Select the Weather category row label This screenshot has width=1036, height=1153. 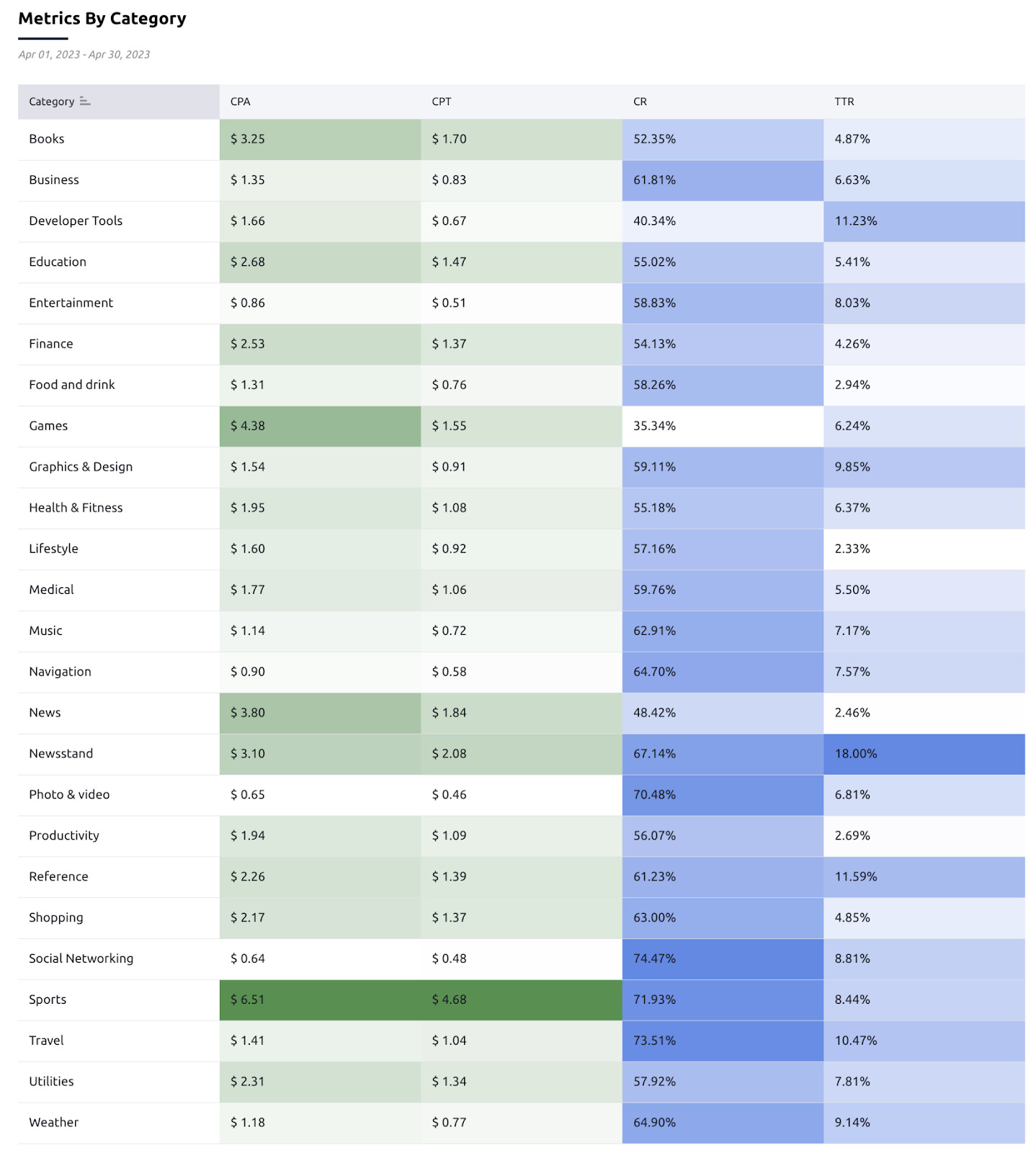pyautogui.click(x=54, y=1123)
